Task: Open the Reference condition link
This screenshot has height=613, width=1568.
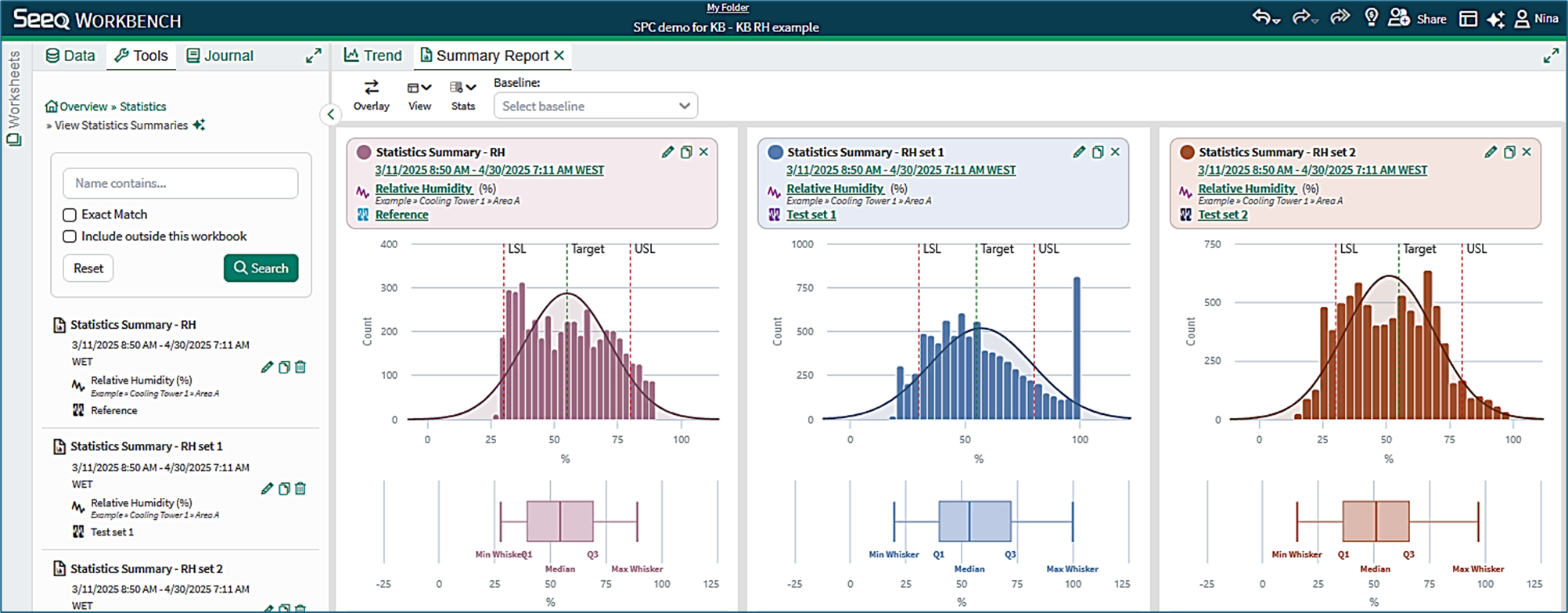Action: point(401,215)
